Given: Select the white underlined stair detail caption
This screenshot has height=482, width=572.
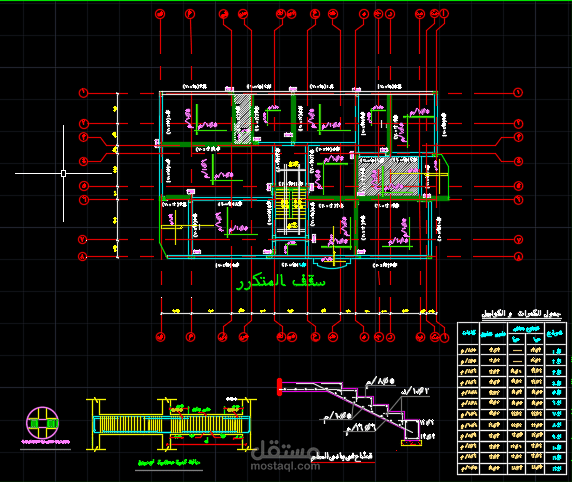Looking at the screenshot, I should click(341, 456).
